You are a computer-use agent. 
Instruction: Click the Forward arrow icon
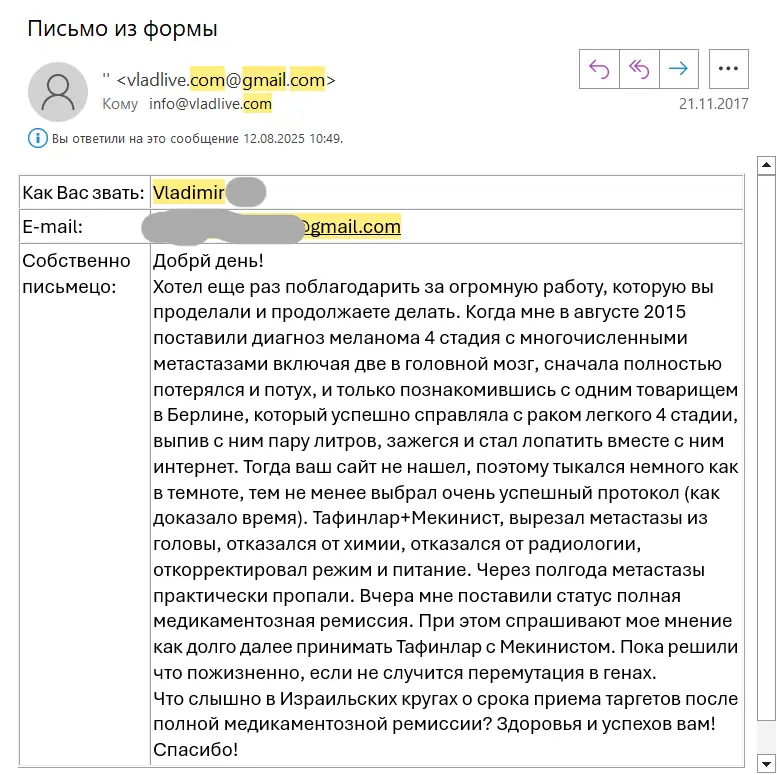tap(679, 69)
